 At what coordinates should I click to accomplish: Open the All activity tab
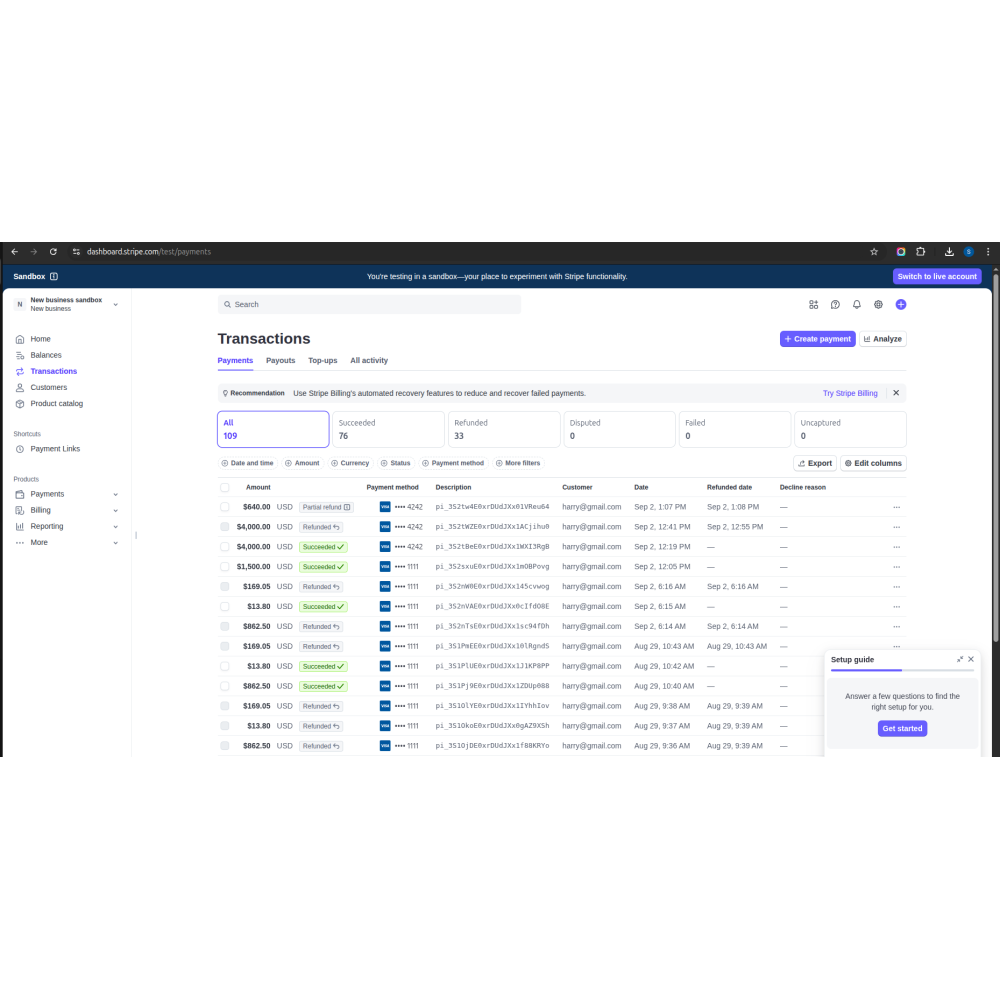[369, 361]
